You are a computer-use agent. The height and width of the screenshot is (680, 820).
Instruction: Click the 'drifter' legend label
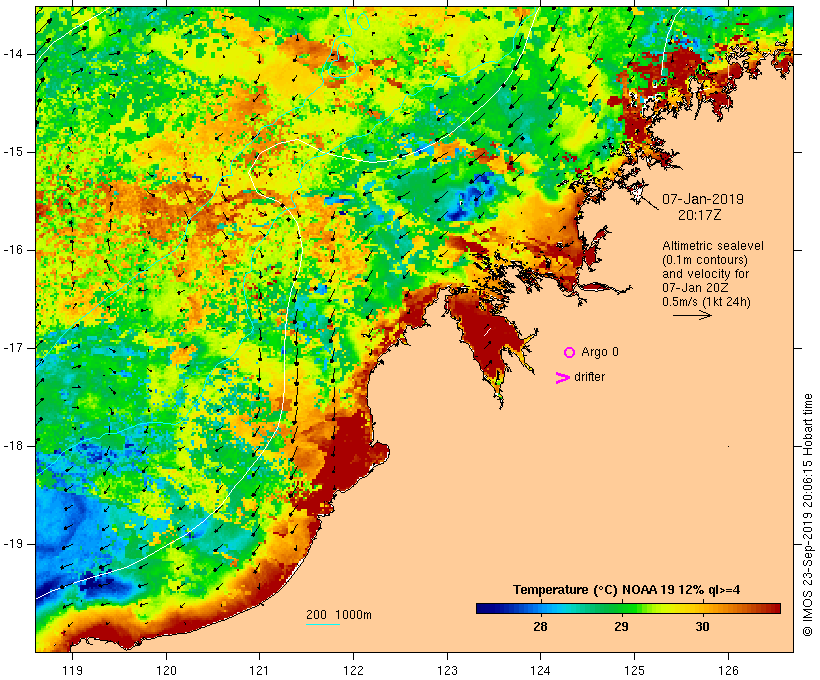[589, 377]
